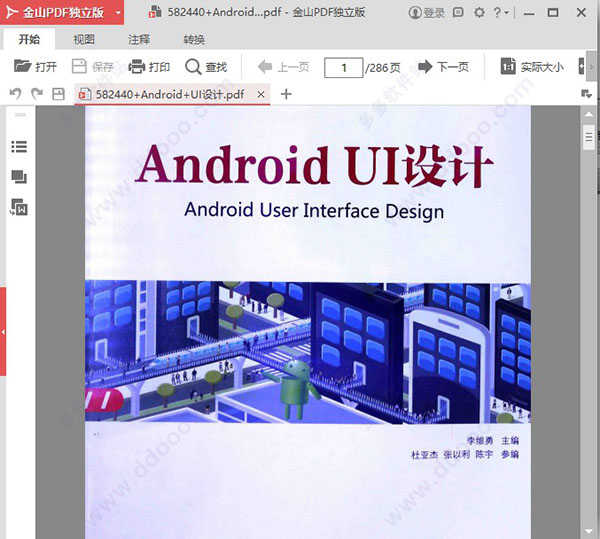Image resolution: width=600 pixels, height=539 pixels.
Task: Open the bookmarks outline panel icon
Action: coord(19,147)
